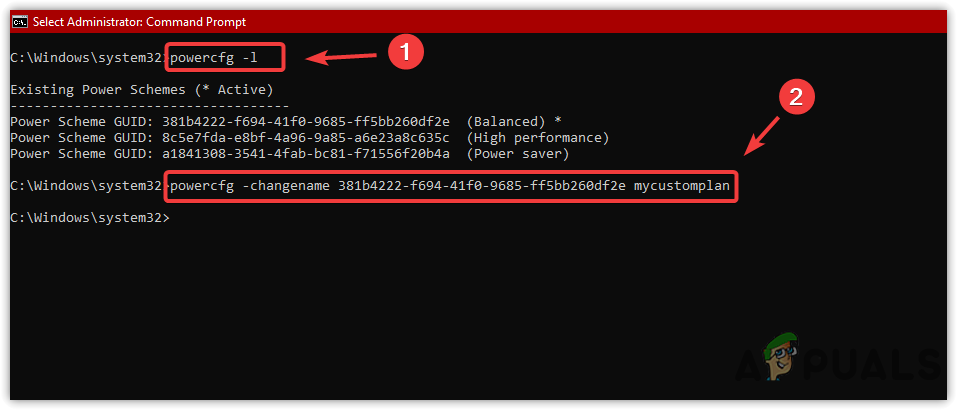Click the High performance scheme GUID 8c5e7fda
This screenshot has height=410, width=957.
pos(304,137)
